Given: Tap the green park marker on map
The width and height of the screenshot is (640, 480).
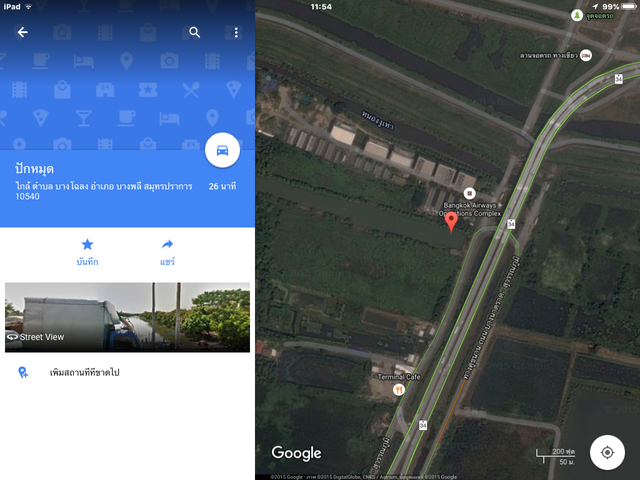Looking at the screenshot, I should click(577, 16).
